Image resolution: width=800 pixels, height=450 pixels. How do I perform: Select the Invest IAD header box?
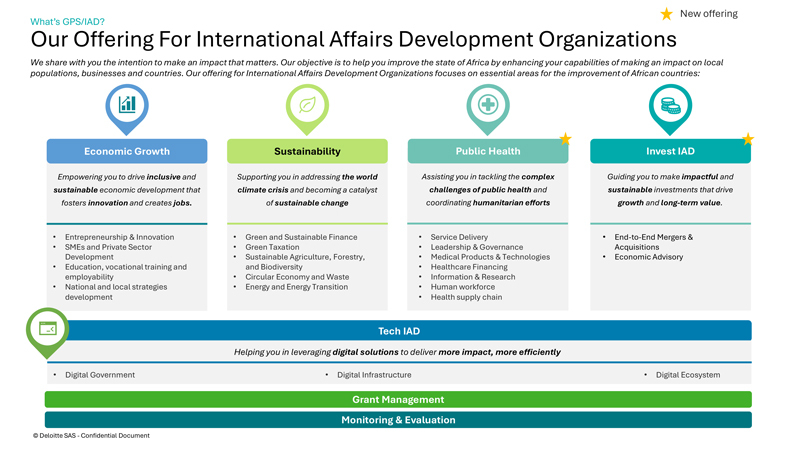[670, 152]
